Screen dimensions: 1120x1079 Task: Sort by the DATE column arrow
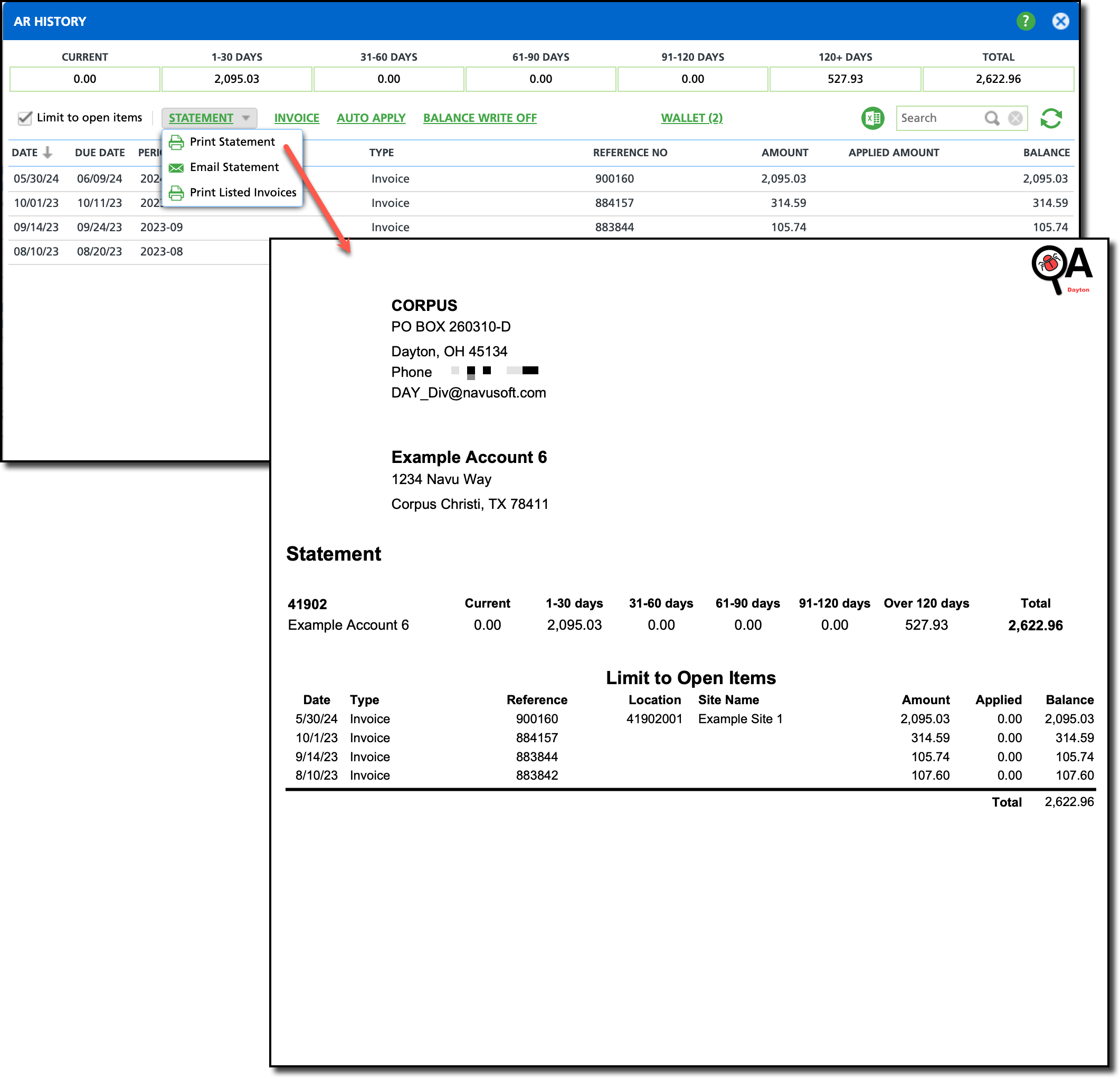pyautogui.click(x=48, y=153)
